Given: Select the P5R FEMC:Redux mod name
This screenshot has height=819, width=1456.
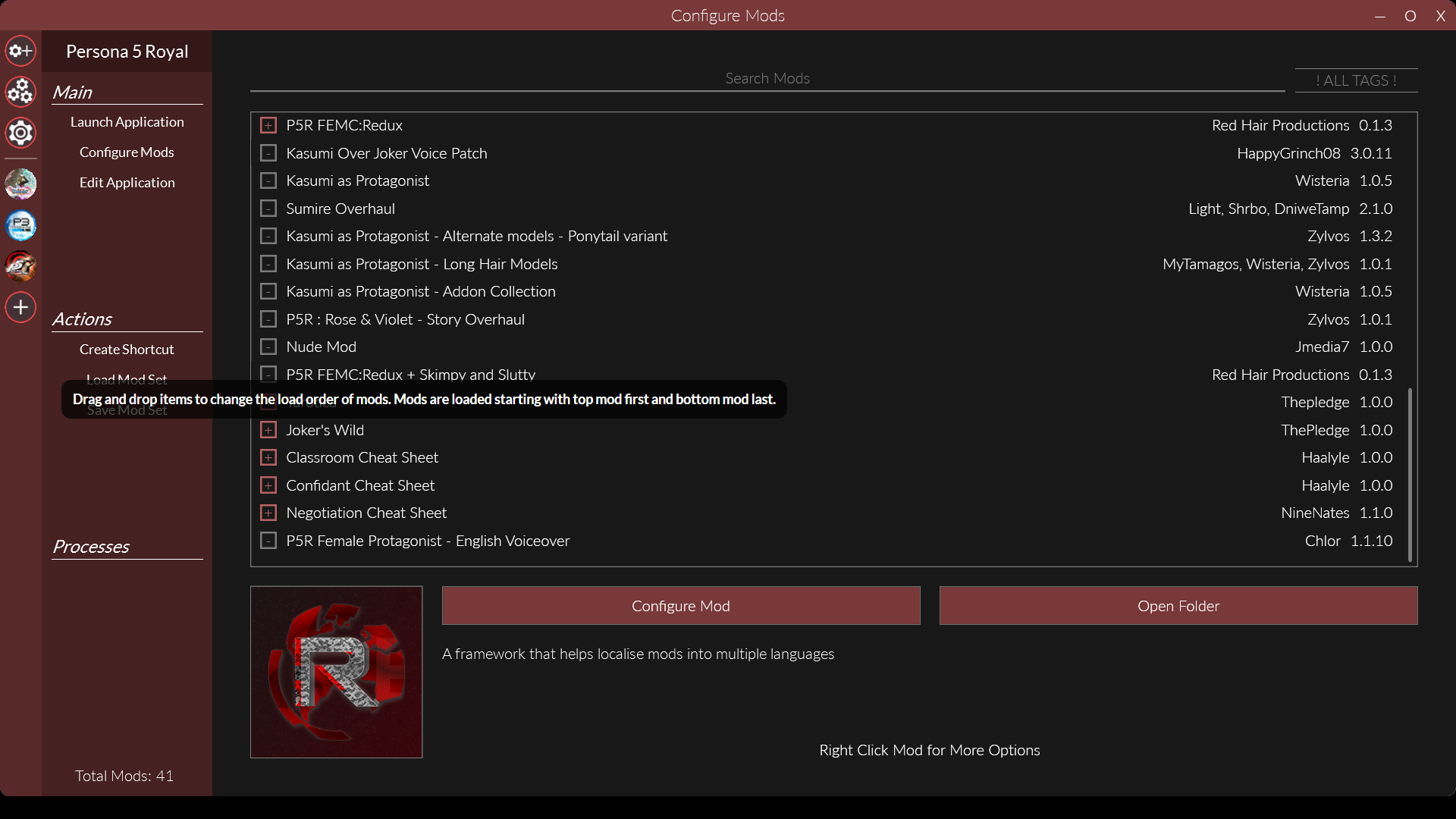Looking at the screenshot, I should tap(344, 125).
